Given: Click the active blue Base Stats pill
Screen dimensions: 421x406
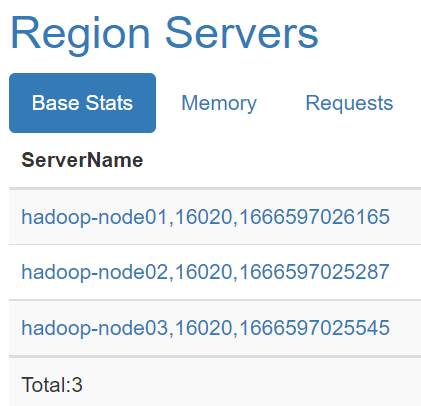Looking at the screenshot, I should tap(82, 103).
